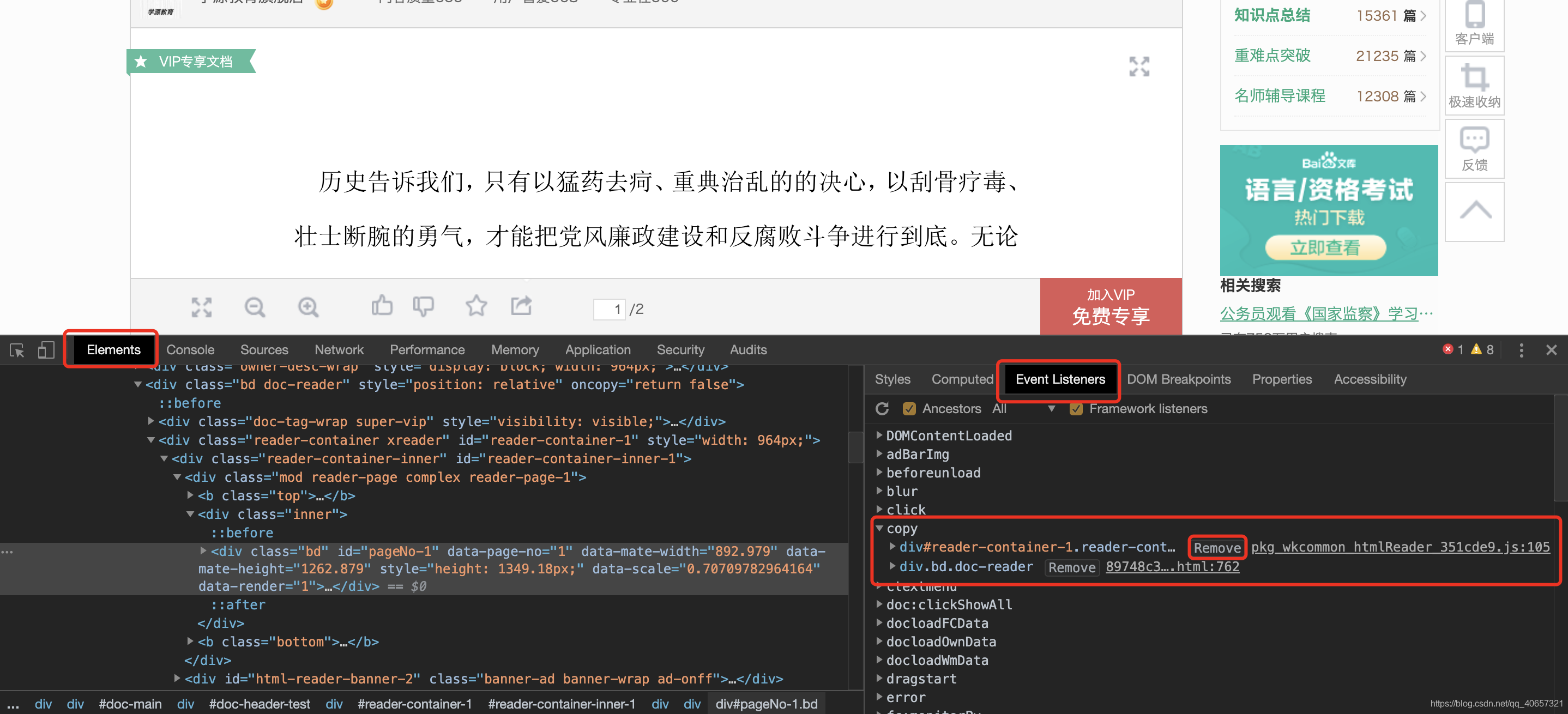Switch to the Console tab
Image resolution: width=1568 pixels, height=714 pixels.
coord(190,350)
